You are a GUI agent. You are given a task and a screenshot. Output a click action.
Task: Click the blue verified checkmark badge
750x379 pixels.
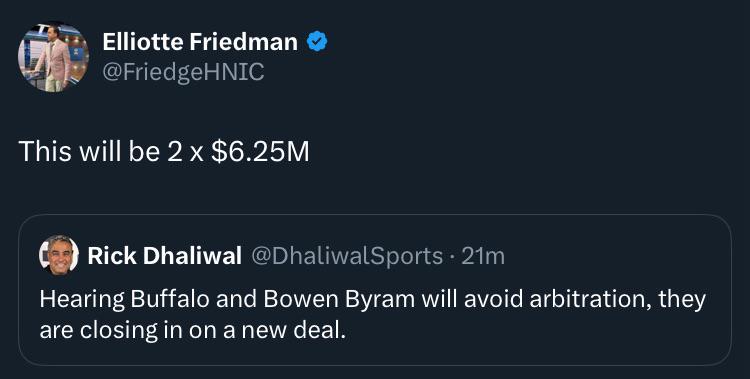[x=317, y=42]
